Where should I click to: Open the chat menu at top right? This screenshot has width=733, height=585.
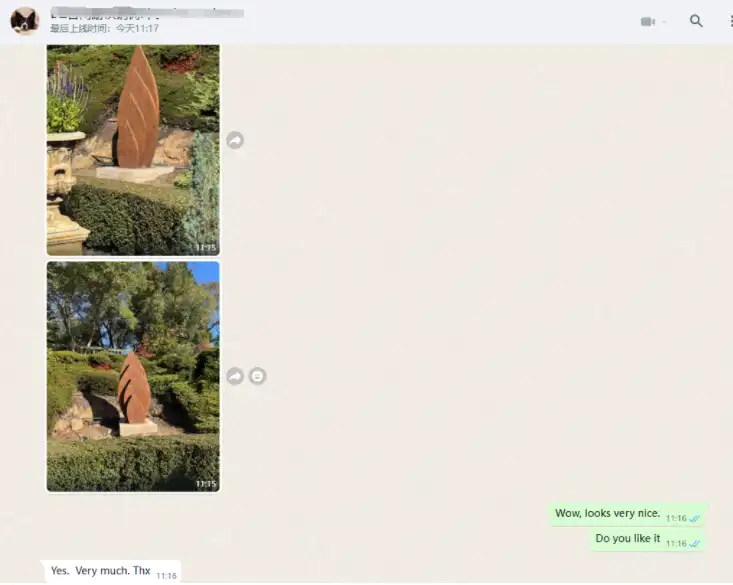pyautogui.click(x=731, y=21)
